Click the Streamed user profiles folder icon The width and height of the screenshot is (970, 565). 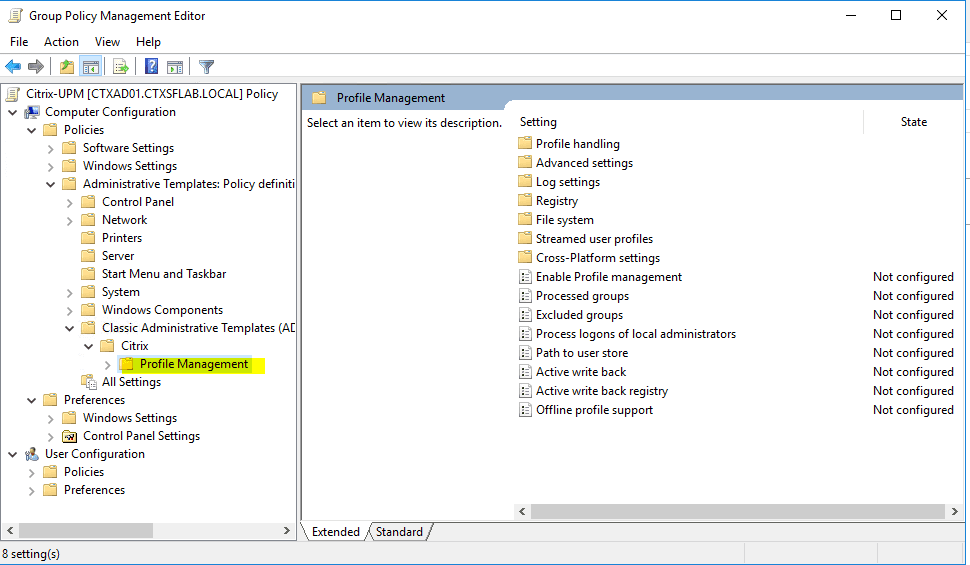[525, 238]
